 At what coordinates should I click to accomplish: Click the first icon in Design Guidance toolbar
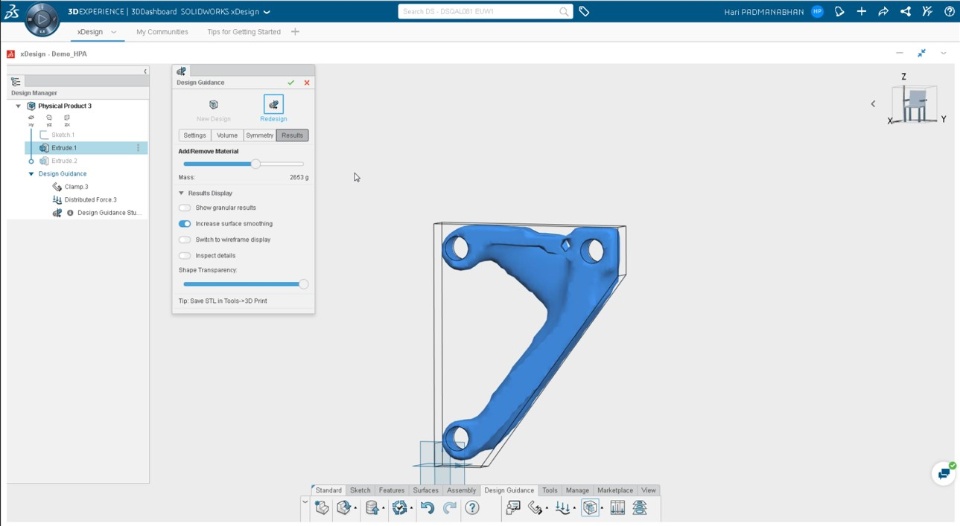click(513, 508)
